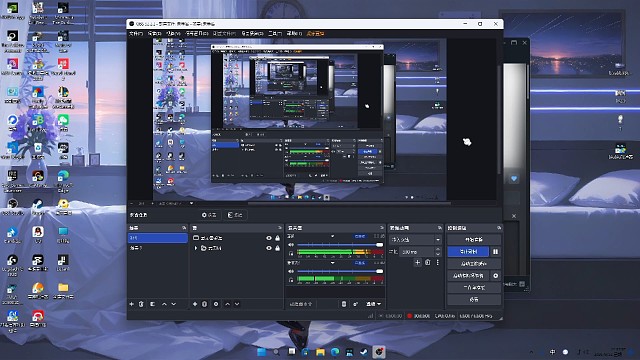Image resolution: width=640 pixels, height=360 pixels.
Task: Click the red recording indicator in the status bar
Action: tap(409, 316)
